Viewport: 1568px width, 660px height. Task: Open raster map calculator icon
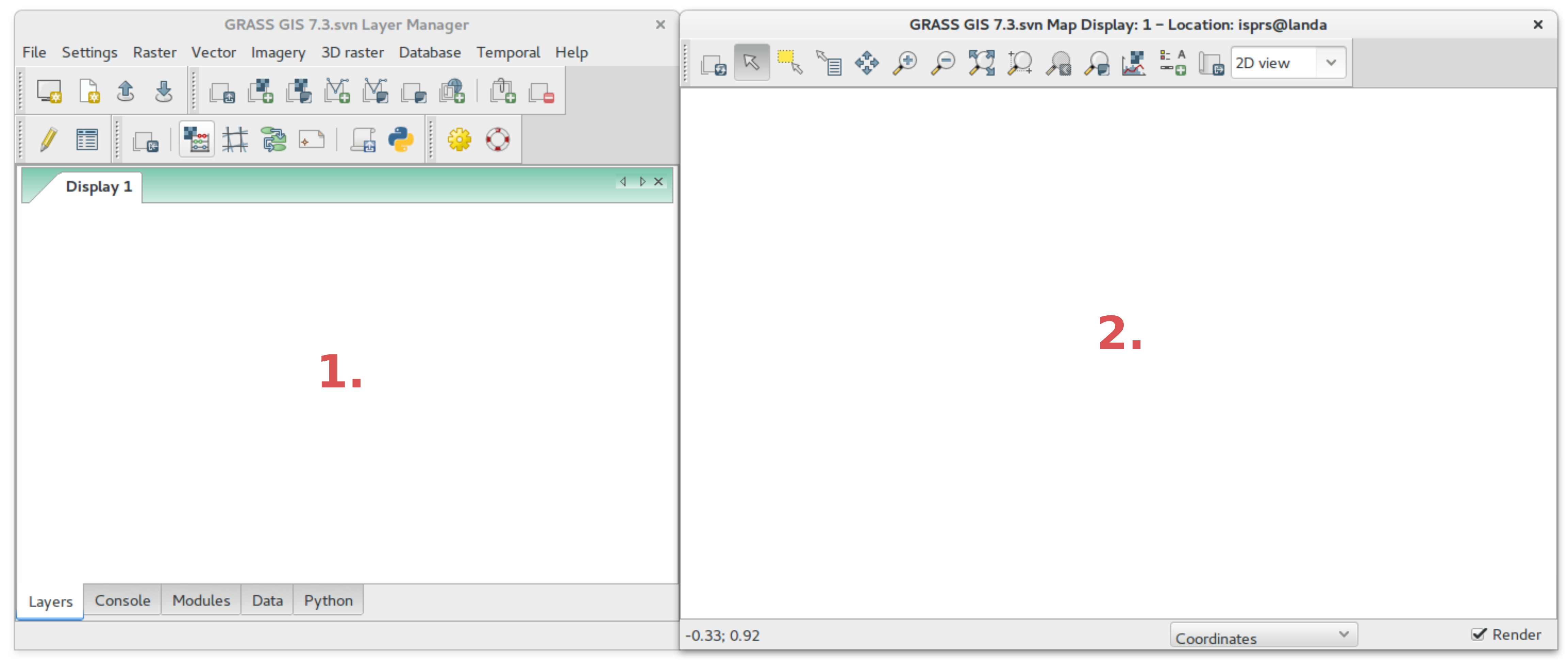(197, 139)
